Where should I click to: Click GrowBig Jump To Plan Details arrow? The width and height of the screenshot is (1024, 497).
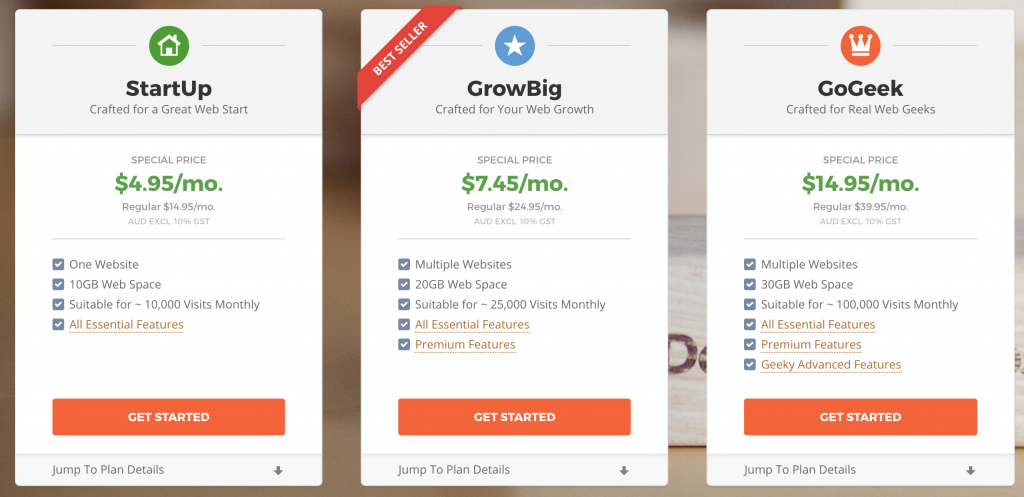coord(624,470)
